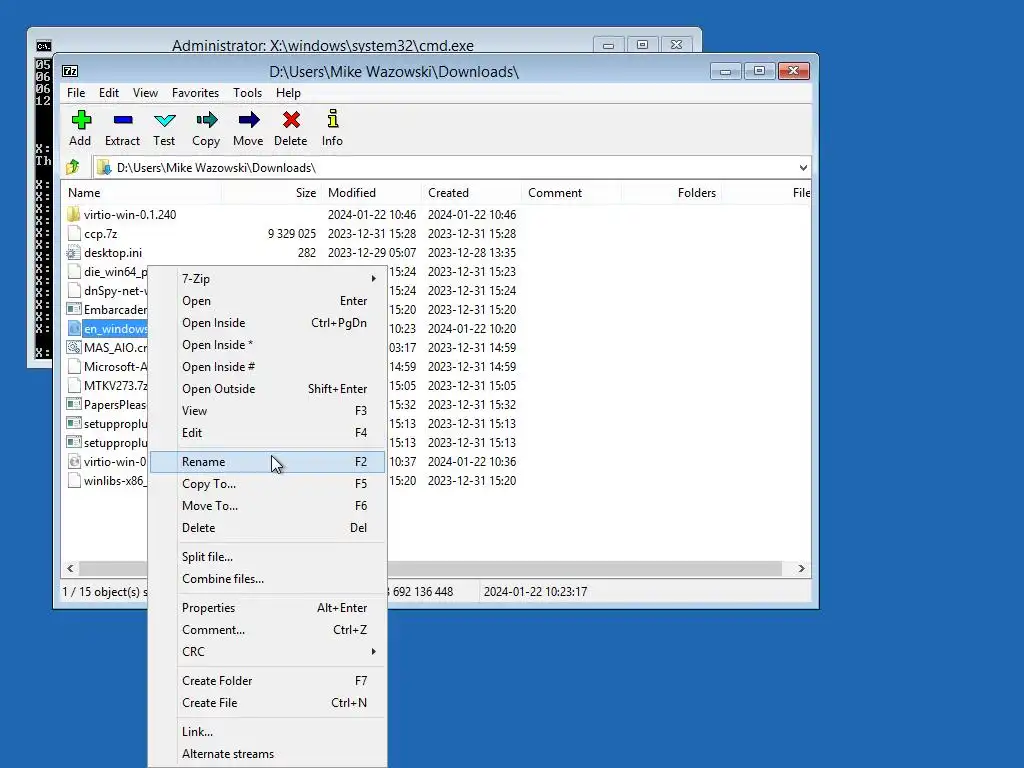Sort by the Folders column header
Image resolution: width=1024 pixels, height=768 pixels.
671,193
